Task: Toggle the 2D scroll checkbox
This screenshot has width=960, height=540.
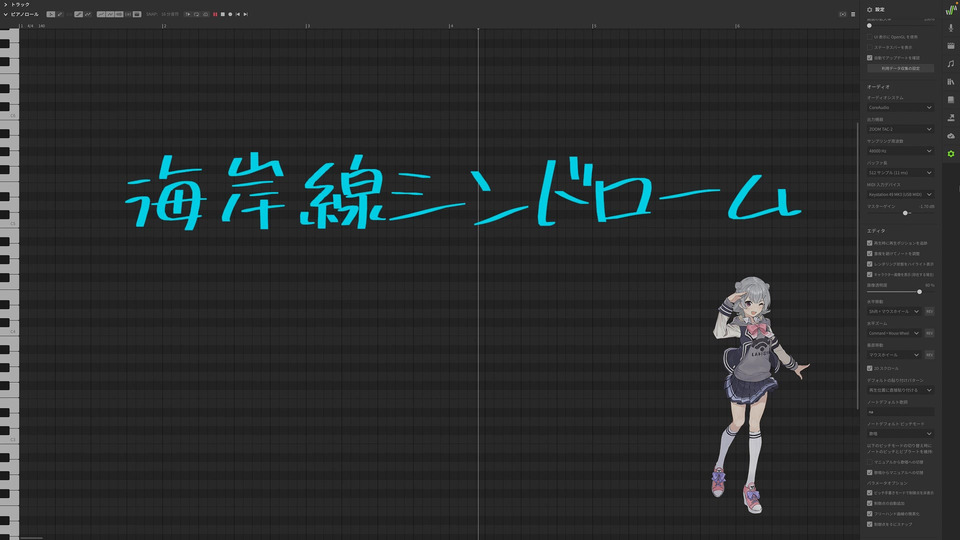Action: [869, 368]
